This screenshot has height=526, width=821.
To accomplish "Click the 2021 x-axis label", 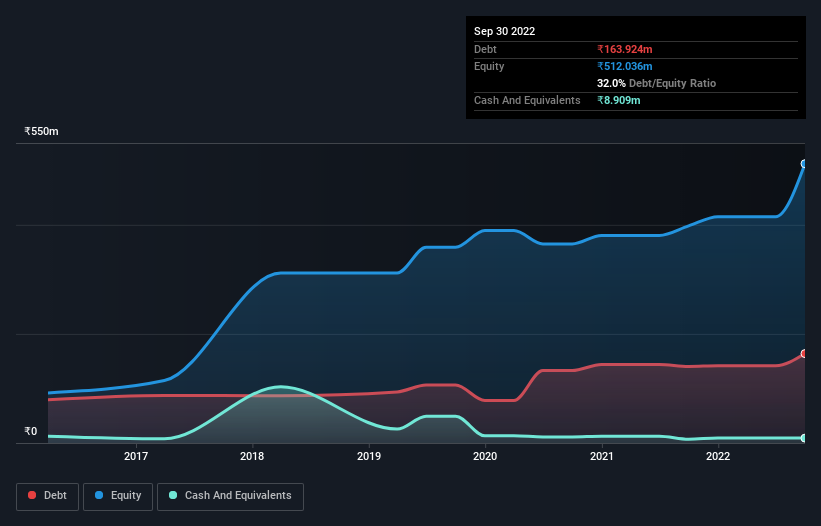I will click(602, 456).
